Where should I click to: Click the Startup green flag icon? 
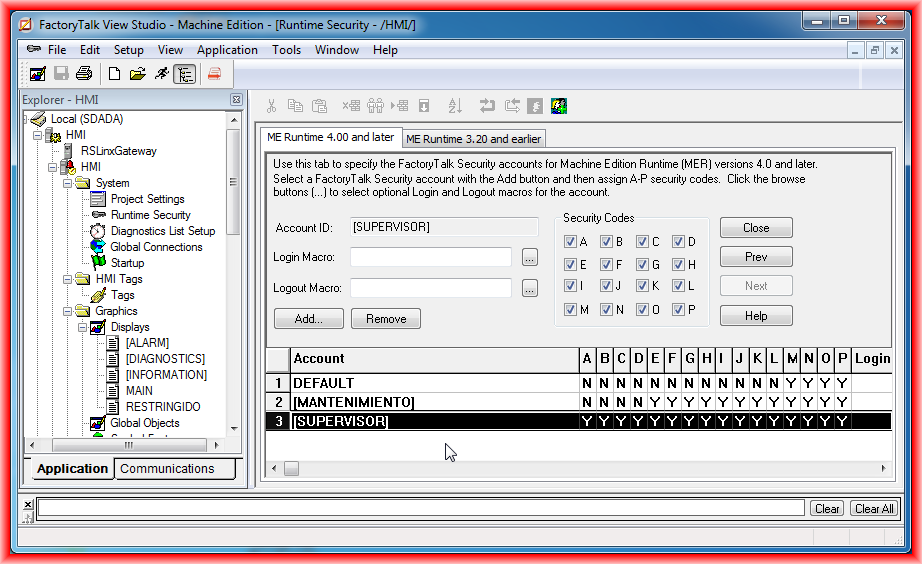click(x=98, y=263)
